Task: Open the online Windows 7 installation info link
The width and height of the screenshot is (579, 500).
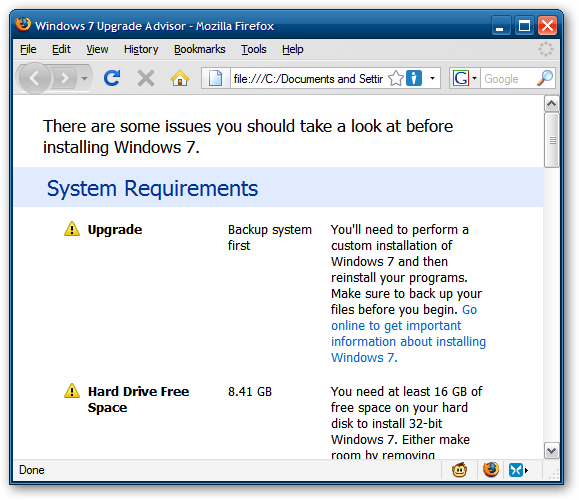Action: point(408,333)
